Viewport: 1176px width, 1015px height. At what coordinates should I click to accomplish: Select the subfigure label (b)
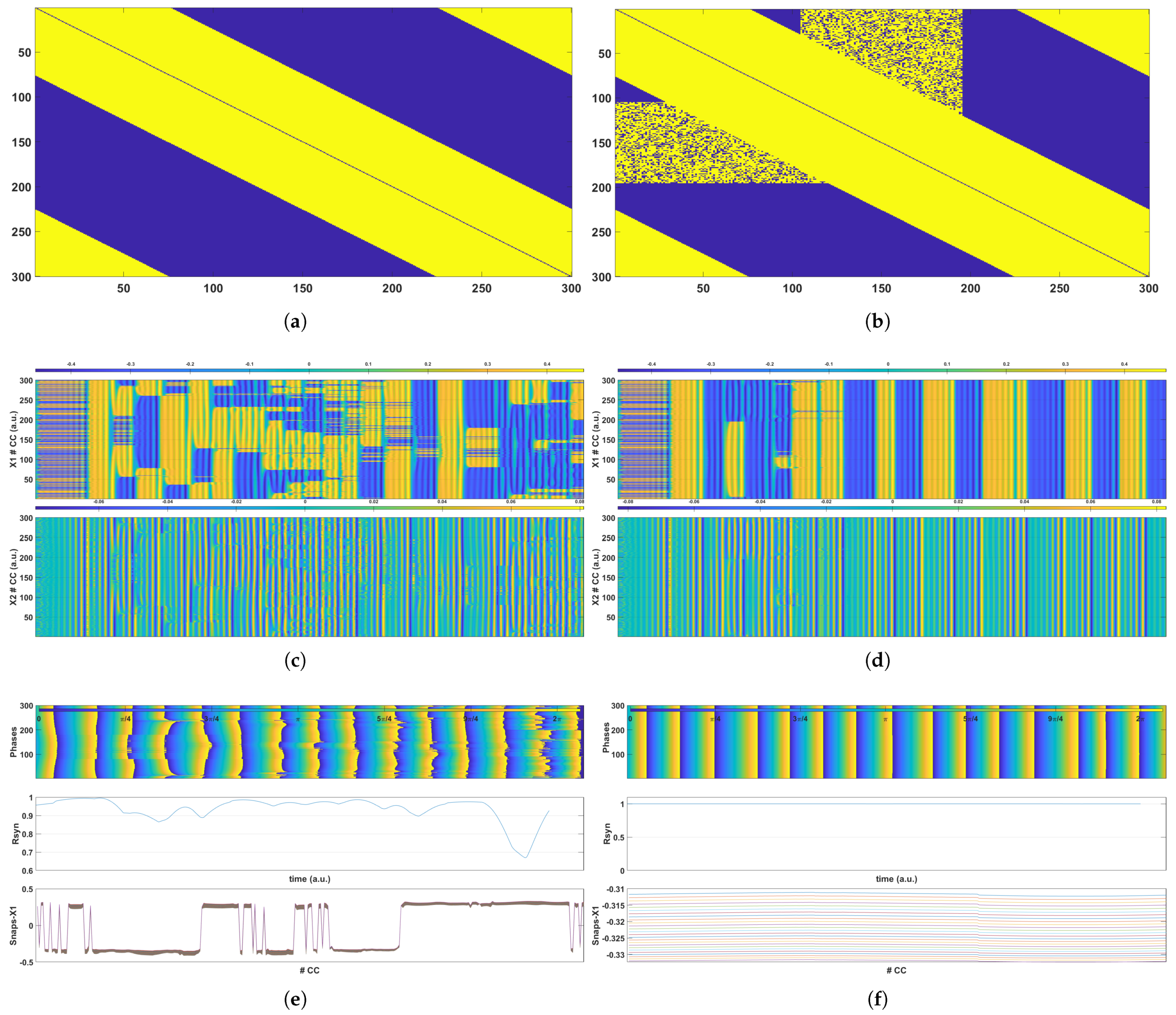click(x=877, y=322)
